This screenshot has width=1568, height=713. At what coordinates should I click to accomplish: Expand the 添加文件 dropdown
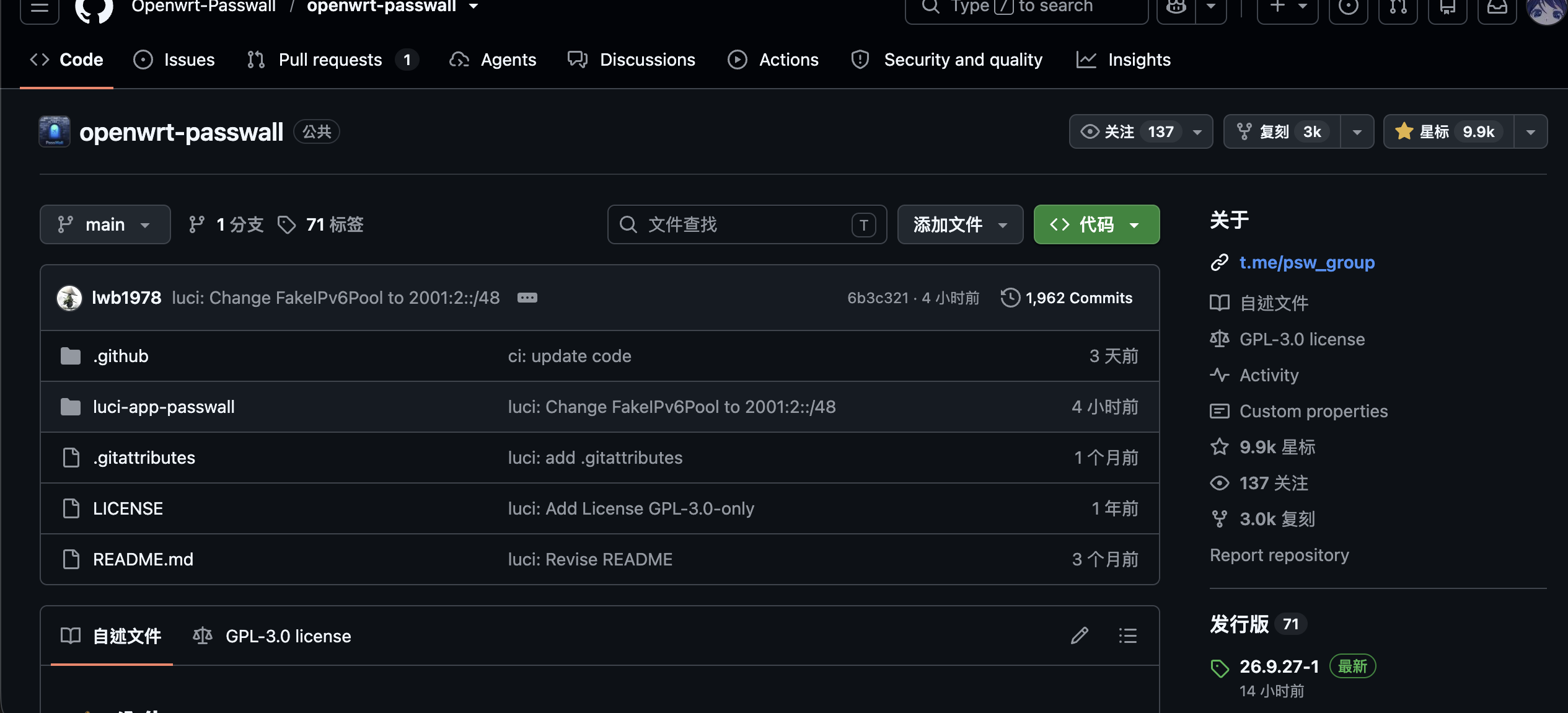tap(960, 224)
